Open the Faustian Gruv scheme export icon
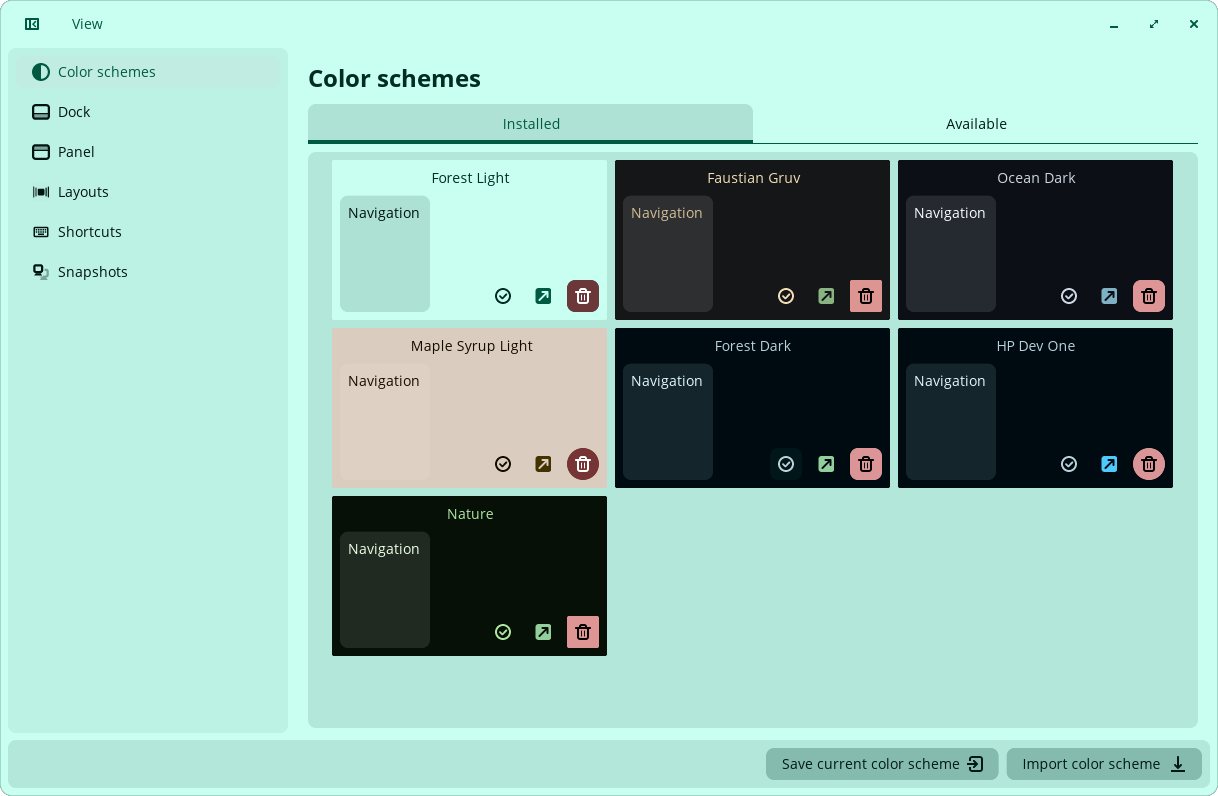Image resolution: width=1218 pixels, height=796 pixels. coord(826,296)
